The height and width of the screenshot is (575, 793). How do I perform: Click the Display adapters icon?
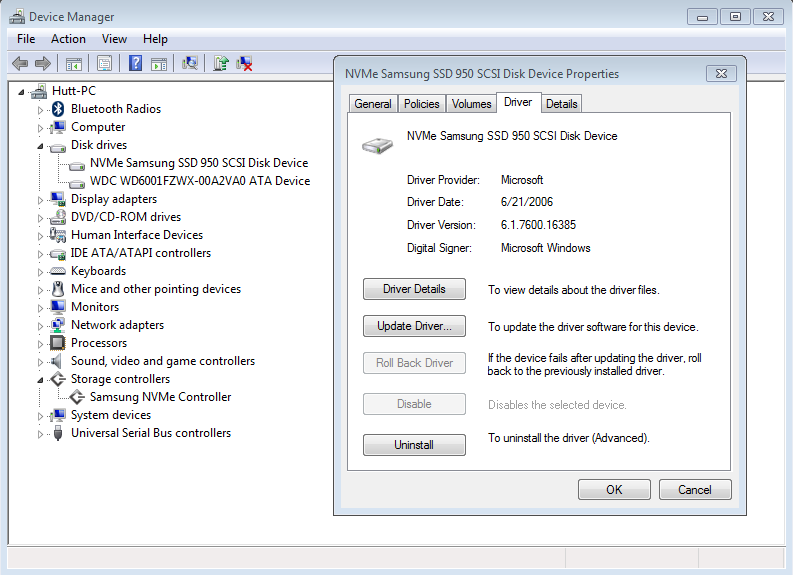tap(58, 199)
